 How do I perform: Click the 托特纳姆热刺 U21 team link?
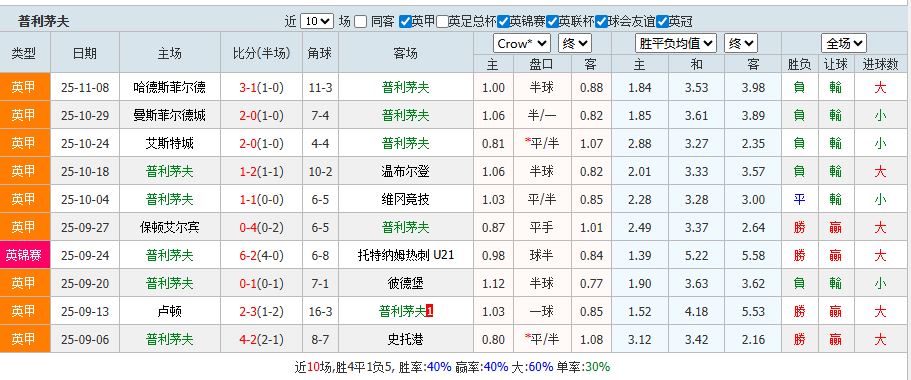(x=406, y=255)
